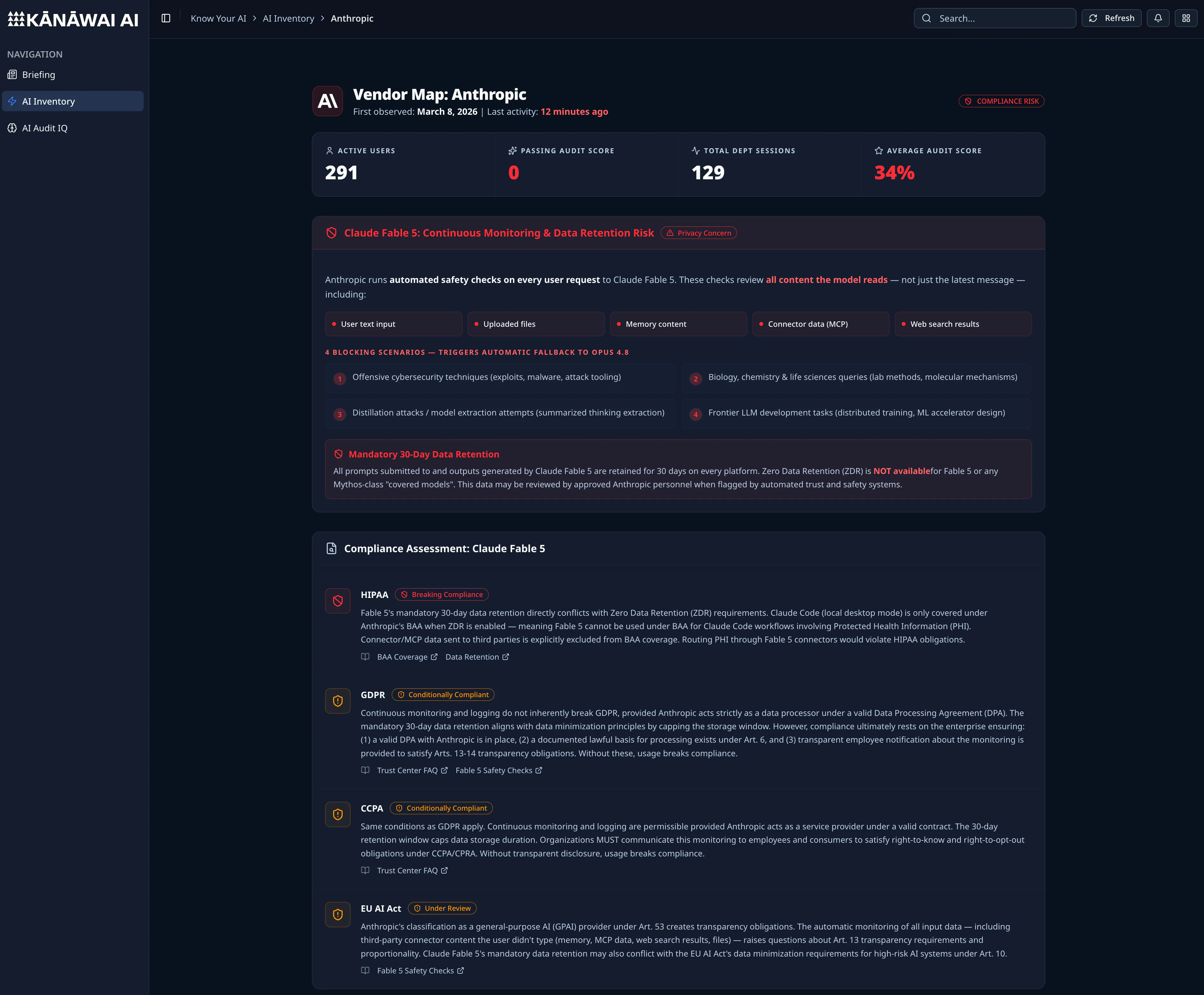Open Trust Center FAQ link under CCPA
1204x995 pixels.
coord(412,871)
